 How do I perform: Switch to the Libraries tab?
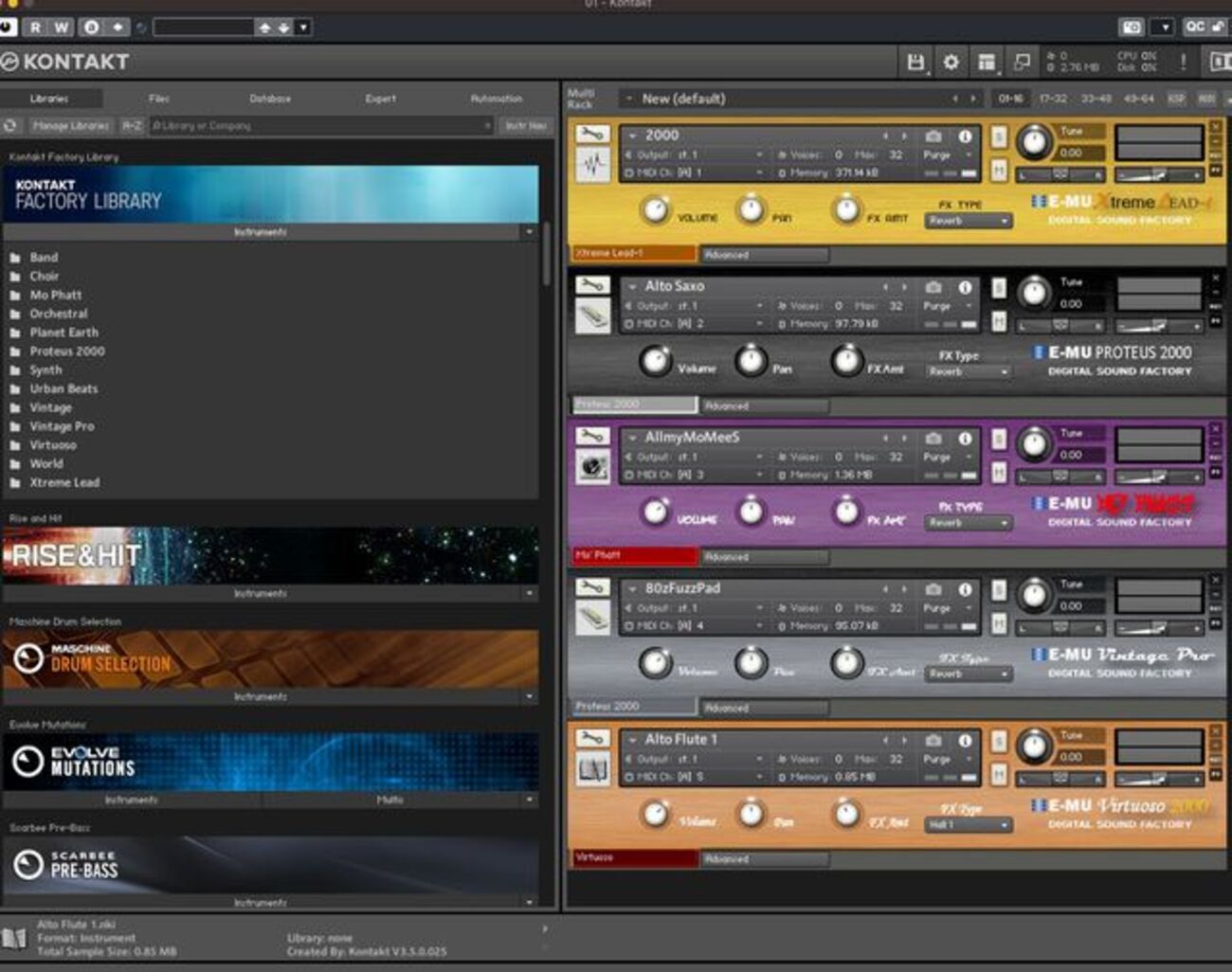[49, 99]
